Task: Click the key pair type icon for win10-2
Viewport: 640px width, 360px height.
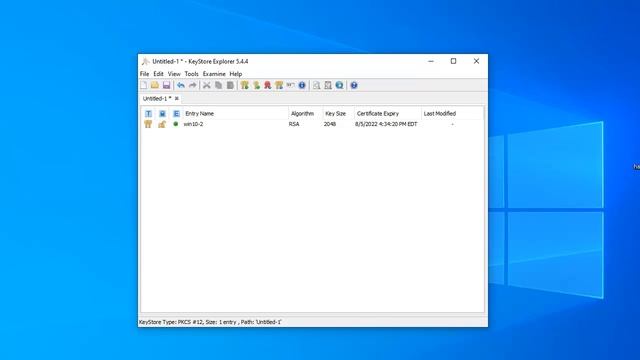Action: (148, 124)
